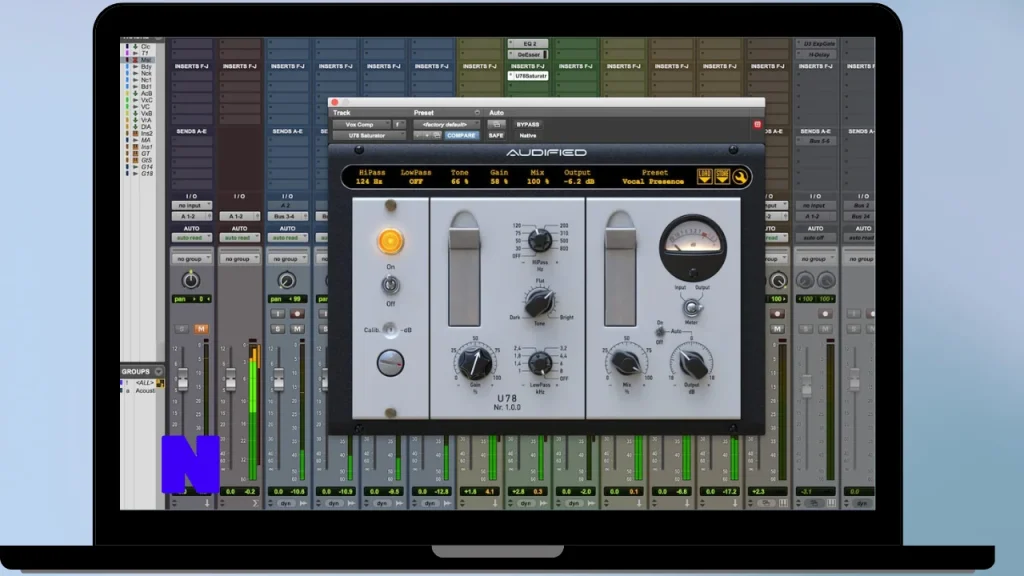Image resolution: width=1024 pixels, height=576 pixels.
Task: Click the Gain % knob
Action: (x=475, y=363)
